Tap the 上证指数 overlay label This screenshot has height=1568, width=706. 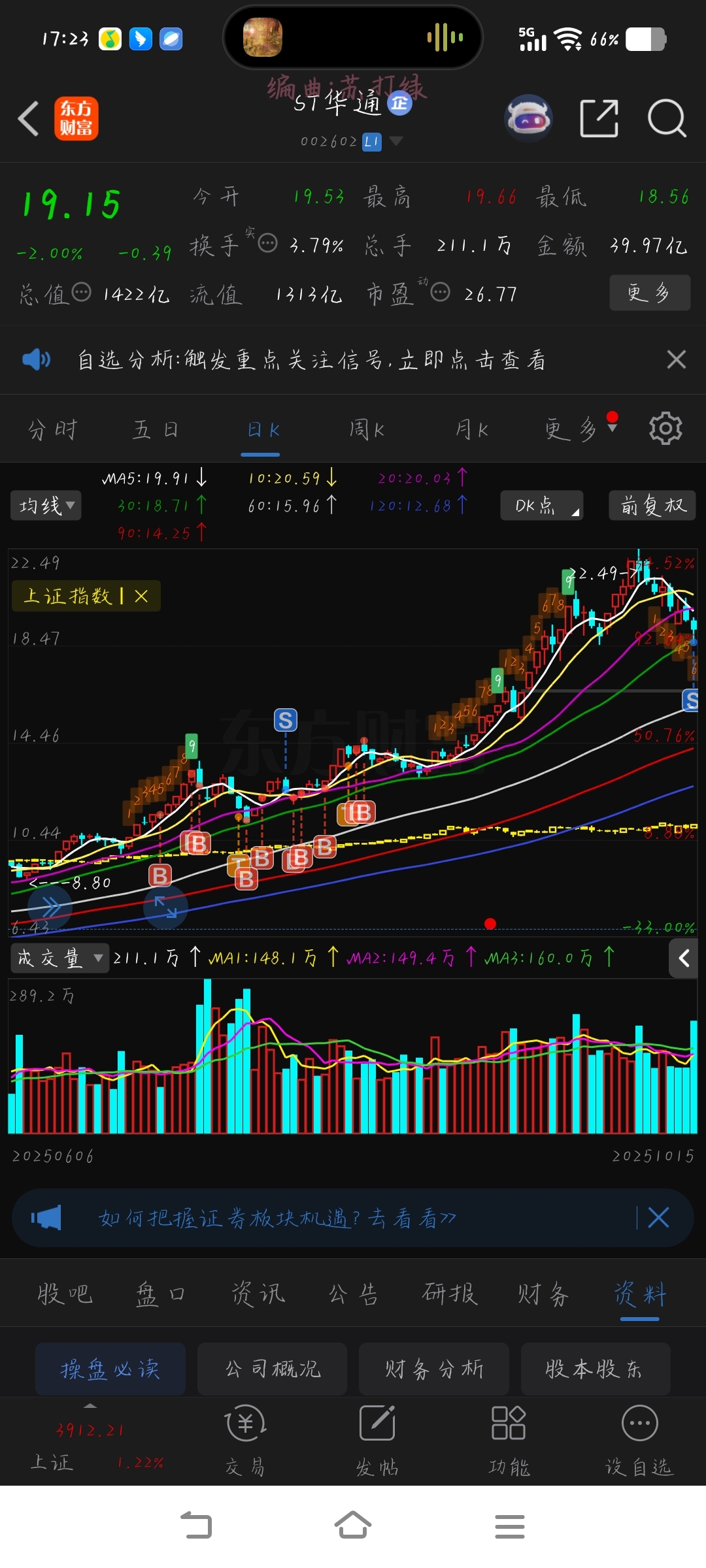click(69, 596)
